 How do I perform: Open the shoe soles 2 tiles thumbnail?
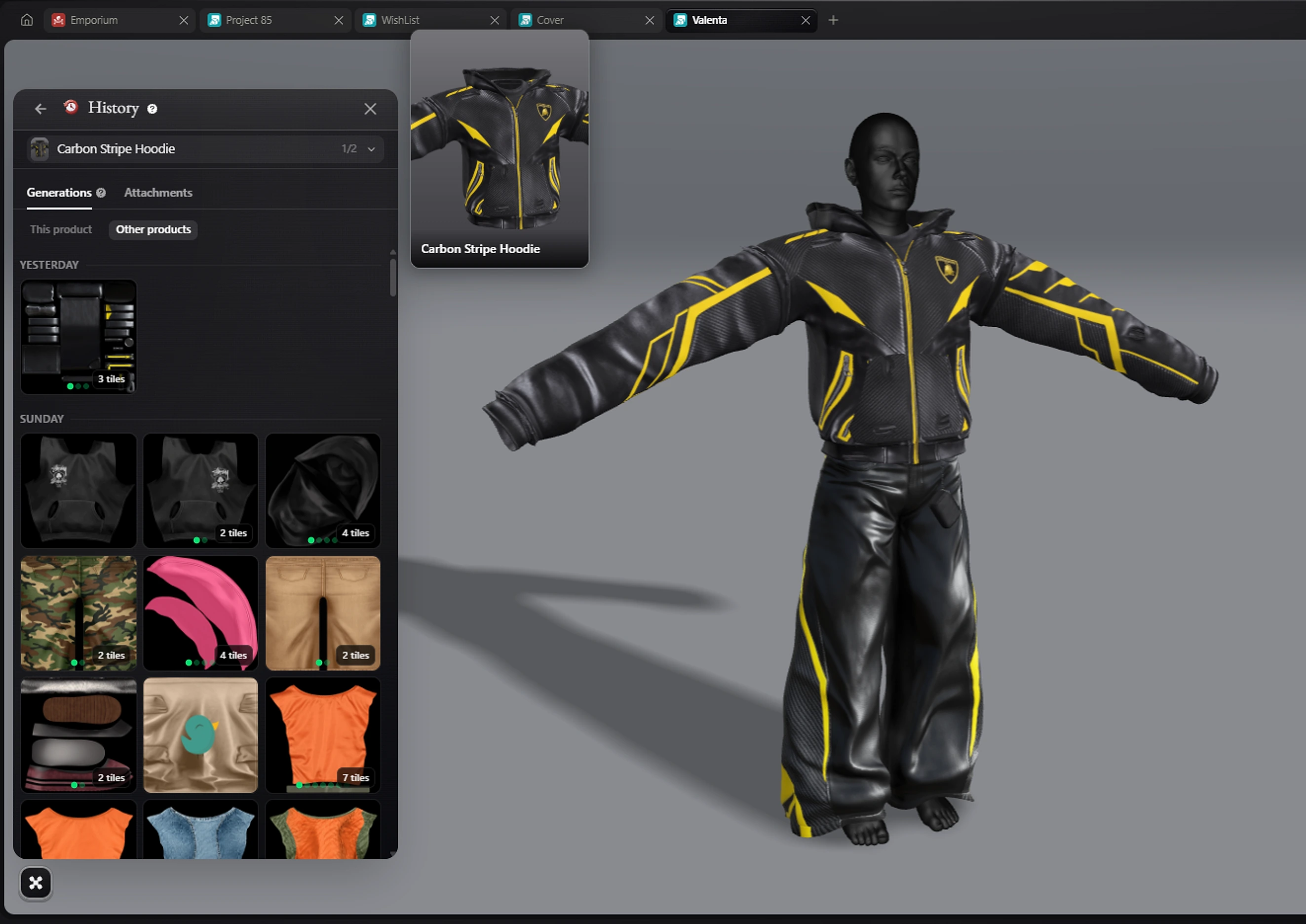pos(78,735)
